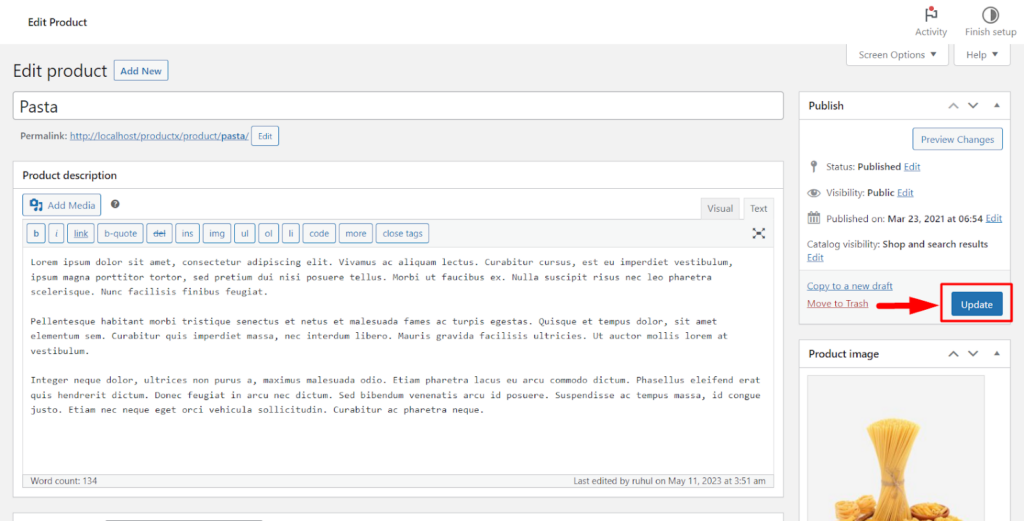Click the link quicktag button
The image size is (1024, 521).
click(81, 233)
